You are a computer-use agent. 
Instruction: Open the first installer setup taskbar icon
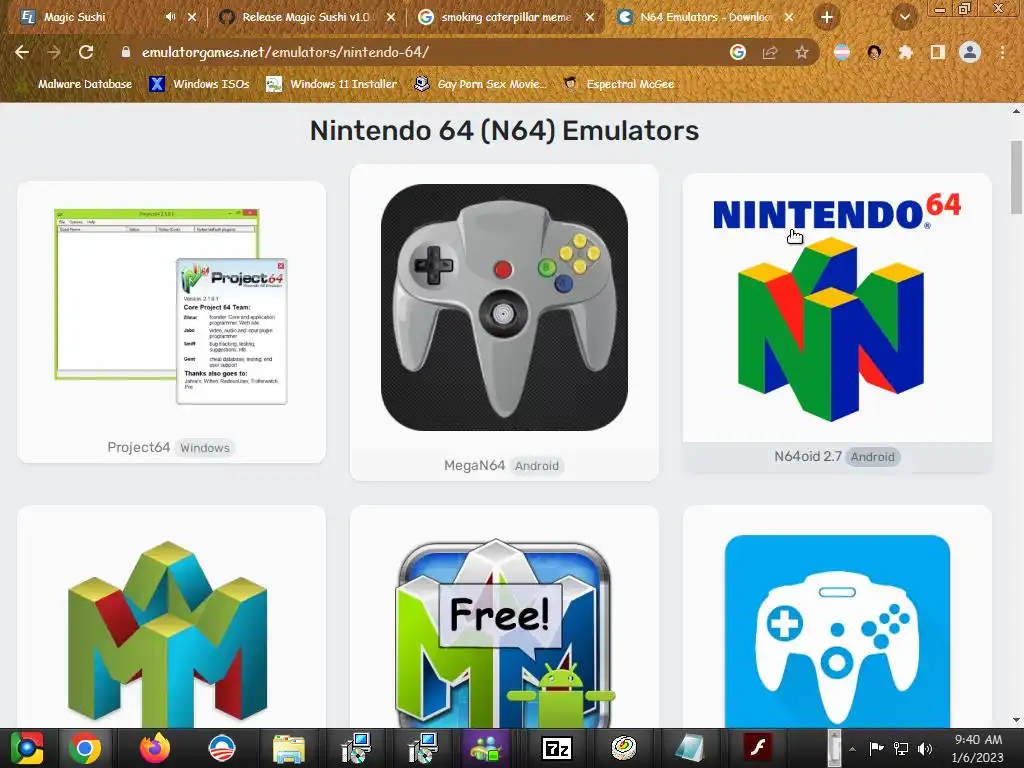[x=356, y=748]
